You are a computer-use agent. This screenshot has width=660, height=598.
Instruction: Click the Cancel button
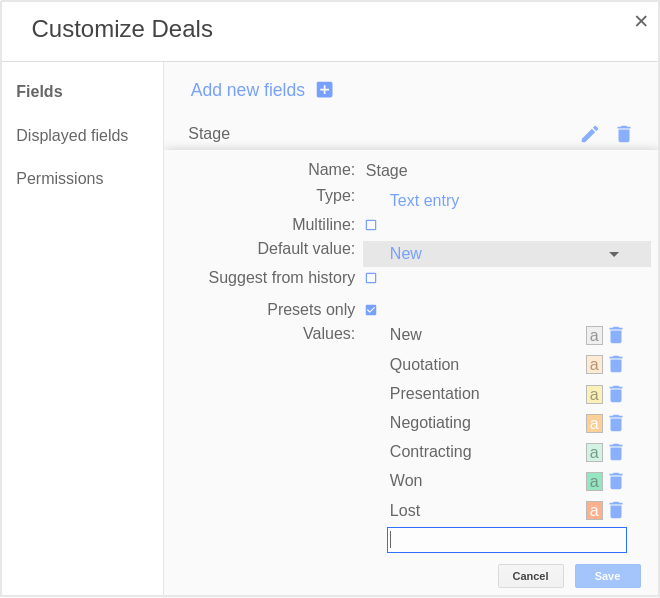[530, 576]
